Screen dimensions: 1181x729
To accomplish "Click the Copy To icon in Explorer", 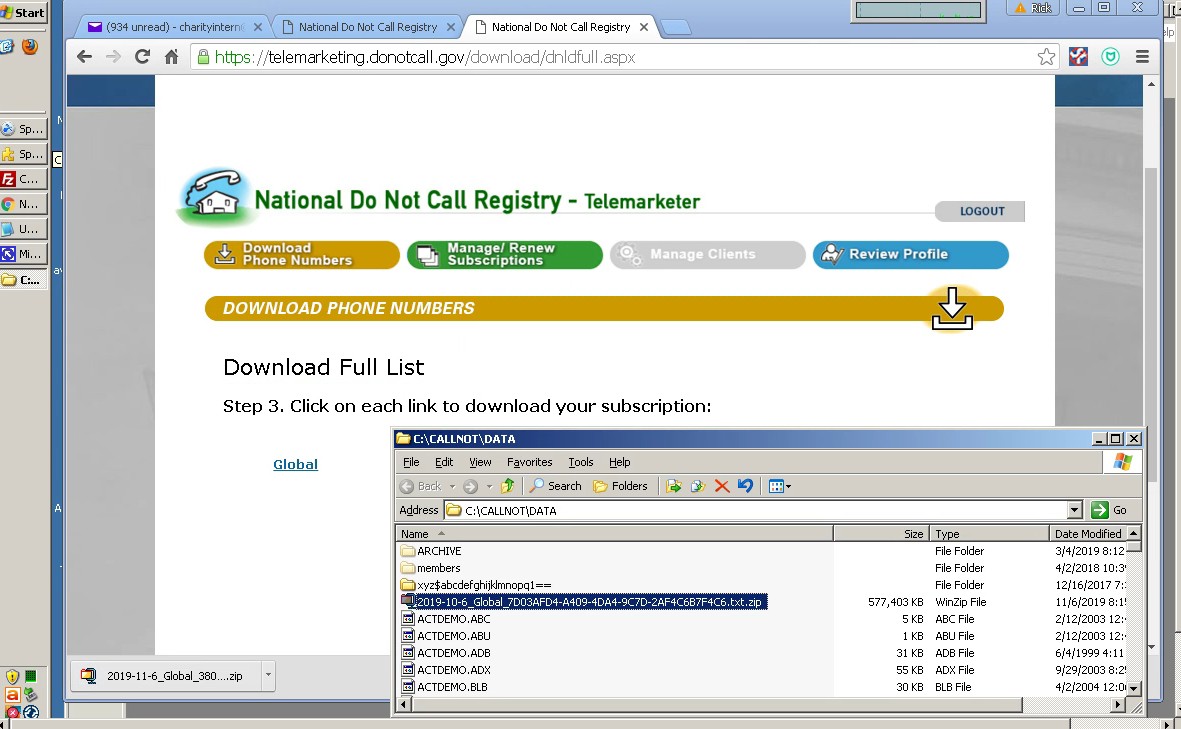I will (697, 487).
